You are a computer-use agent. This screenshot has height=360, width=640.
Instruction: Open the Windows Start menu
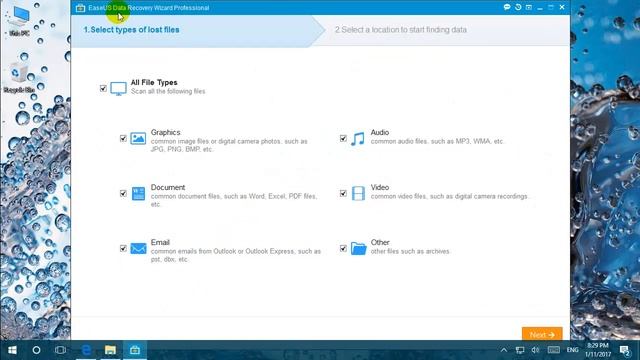pyautogui.click(x=12, y=350)
